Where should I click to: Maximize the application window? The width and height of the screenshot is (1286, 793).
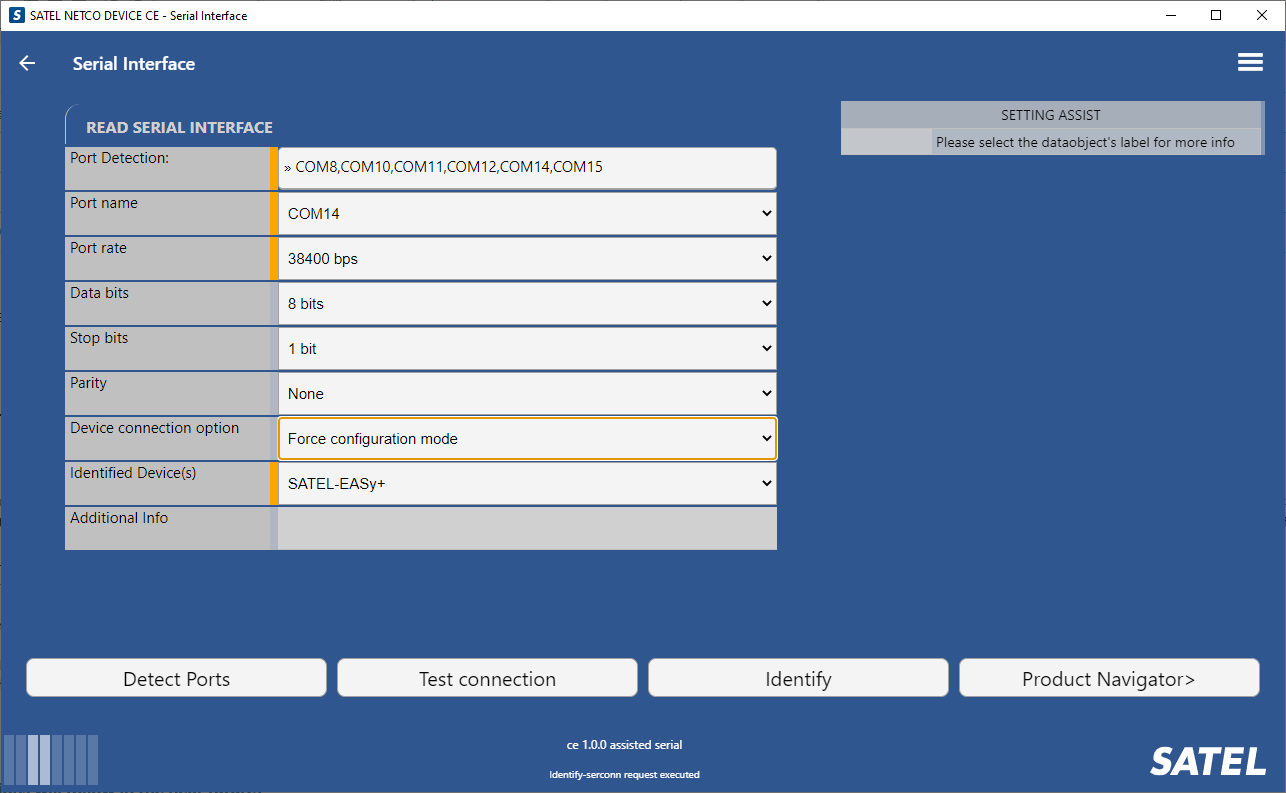pyautogui.click(x=1216, y=15)
